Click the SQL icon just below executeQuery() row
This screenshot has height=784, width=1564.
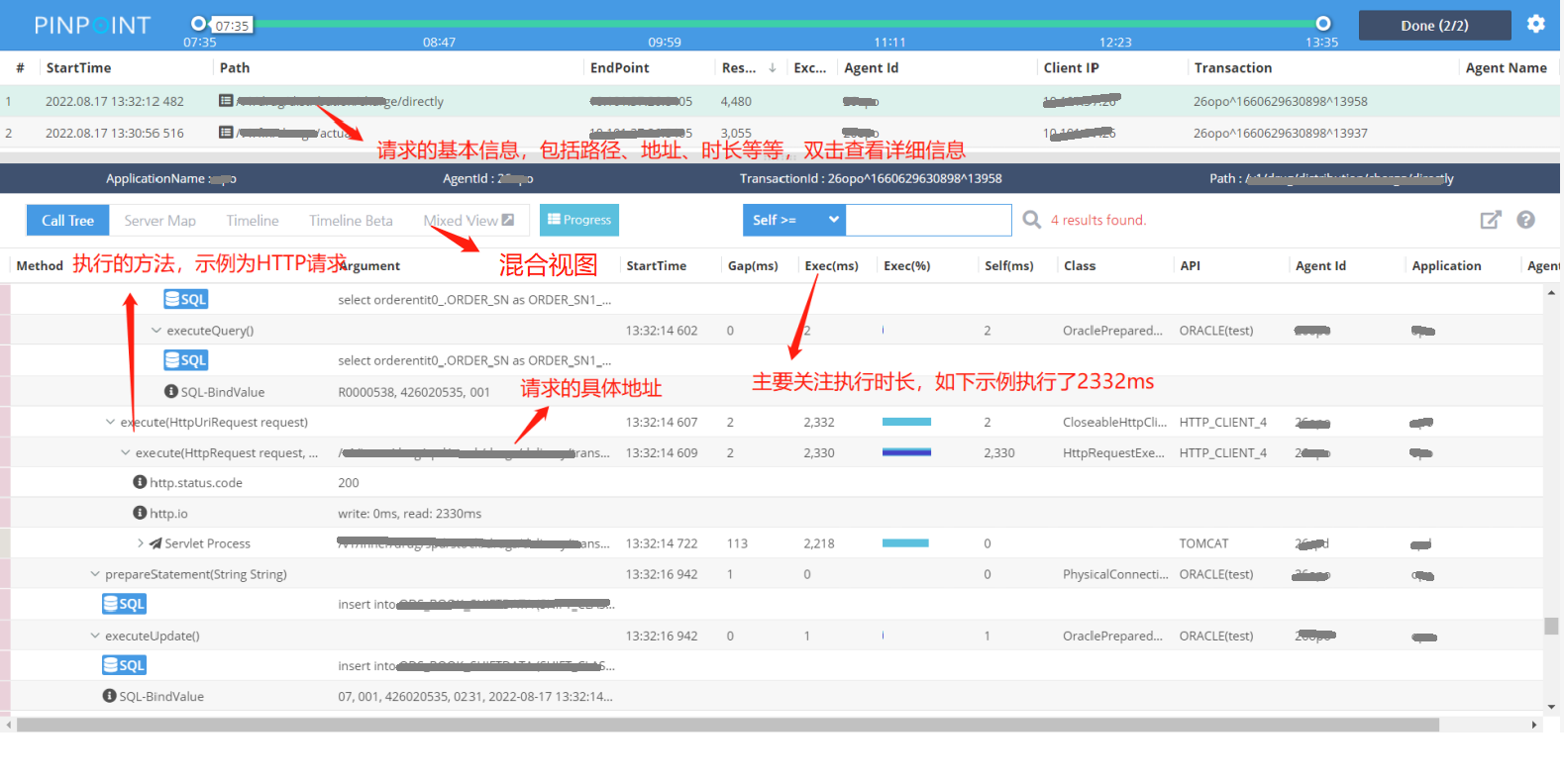click(x=186, y=360)
